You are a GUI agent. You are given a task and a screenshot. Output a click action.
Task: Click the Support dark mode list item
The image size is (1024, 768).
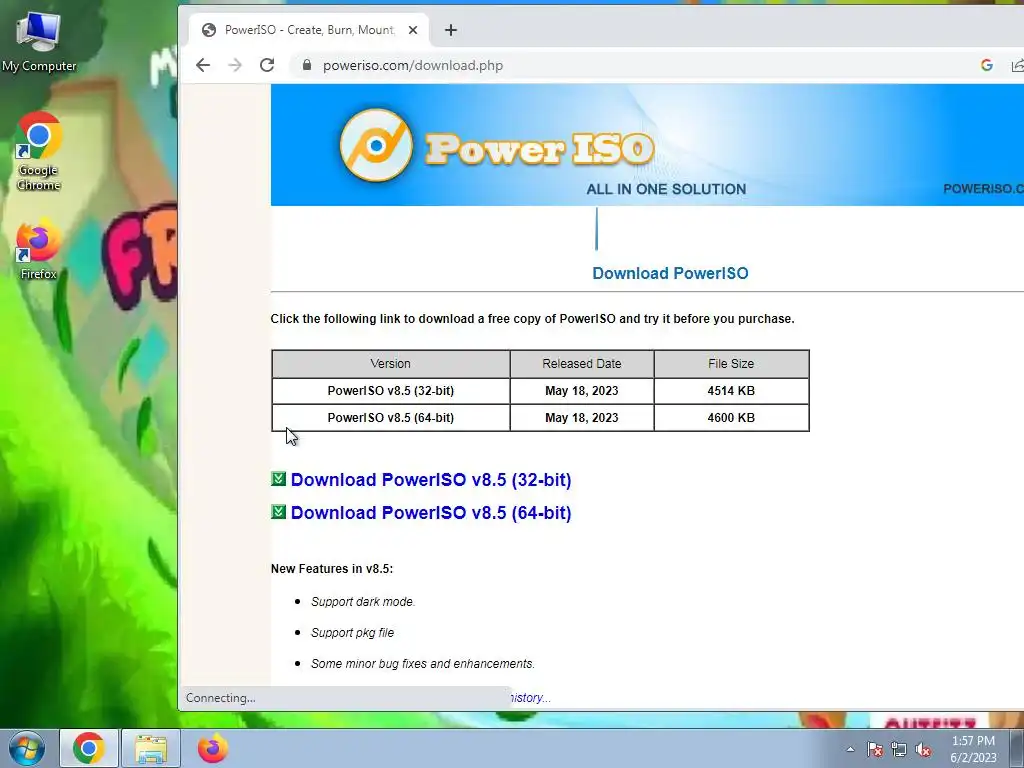(362, 601)
